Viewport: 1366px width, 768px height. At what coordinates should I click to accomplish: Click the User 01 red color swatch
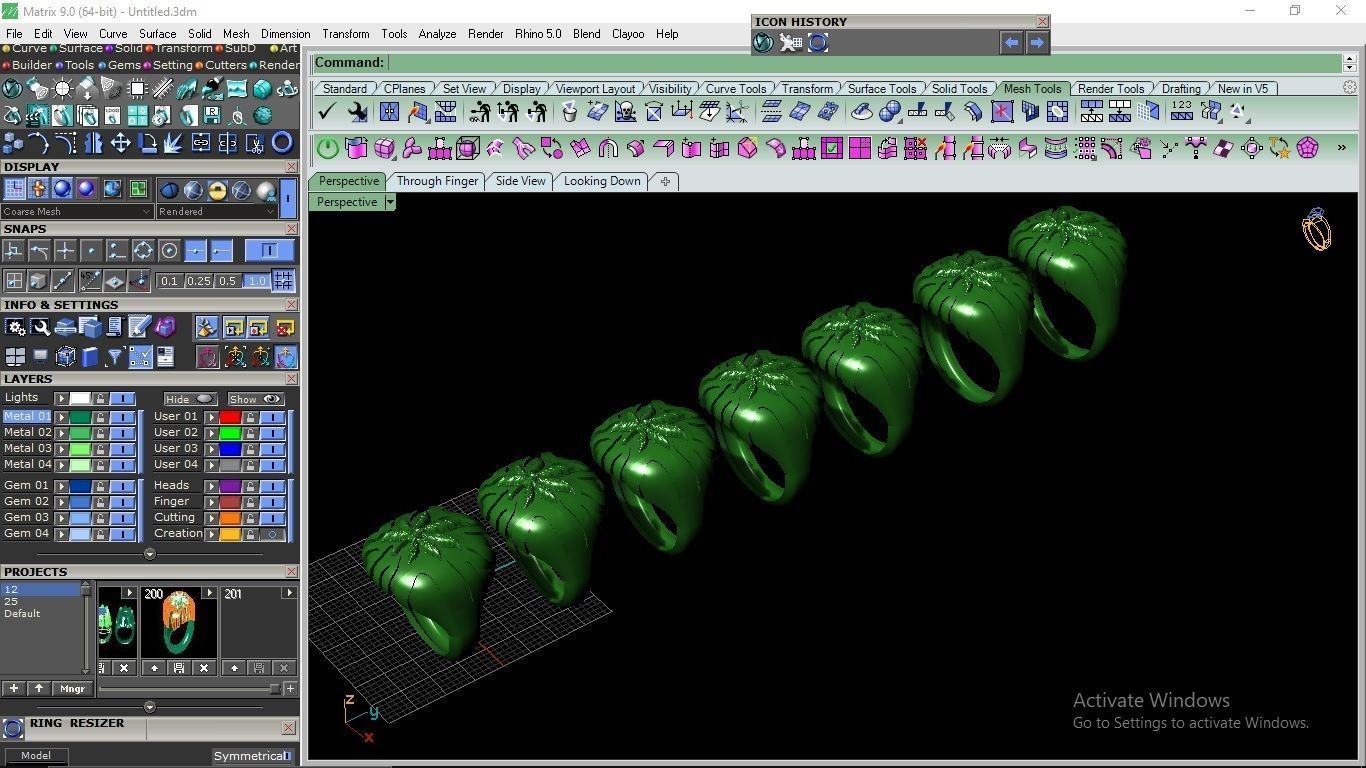pos(230,417)
